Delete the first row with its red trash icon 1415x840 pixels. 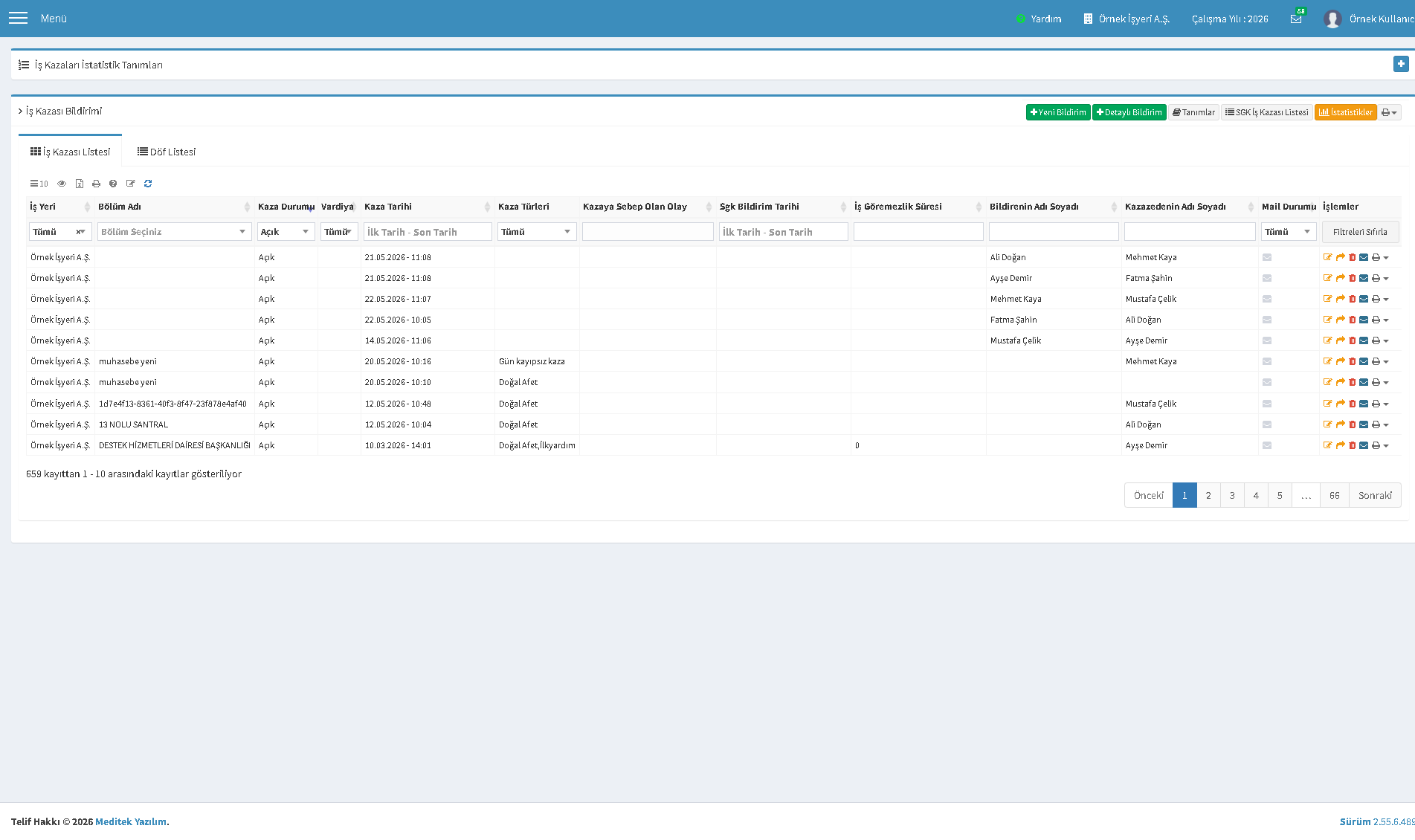point(1353,257)
